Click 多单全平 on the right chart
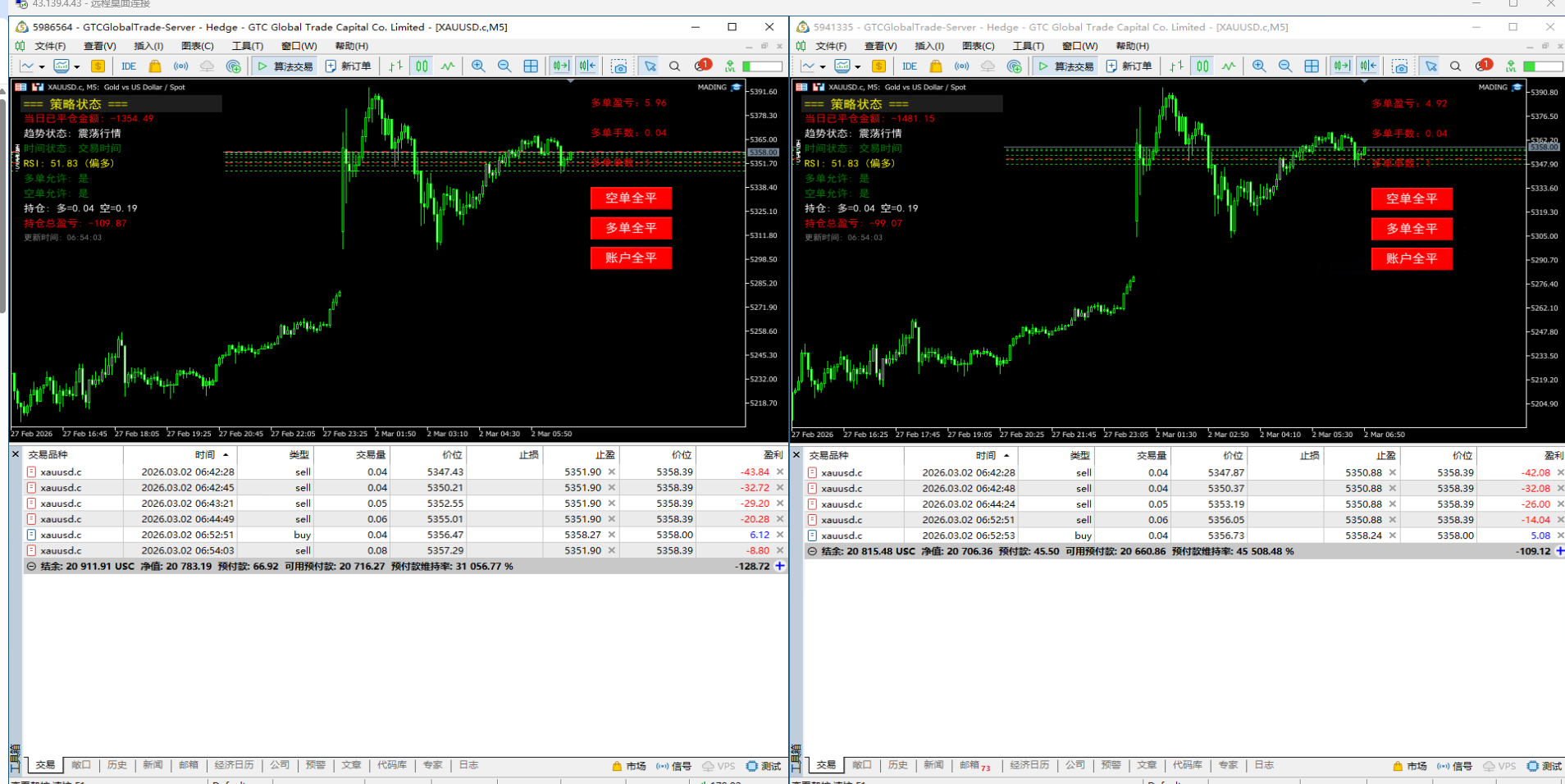1565x784 pixels. click(x=1412, y=229)
